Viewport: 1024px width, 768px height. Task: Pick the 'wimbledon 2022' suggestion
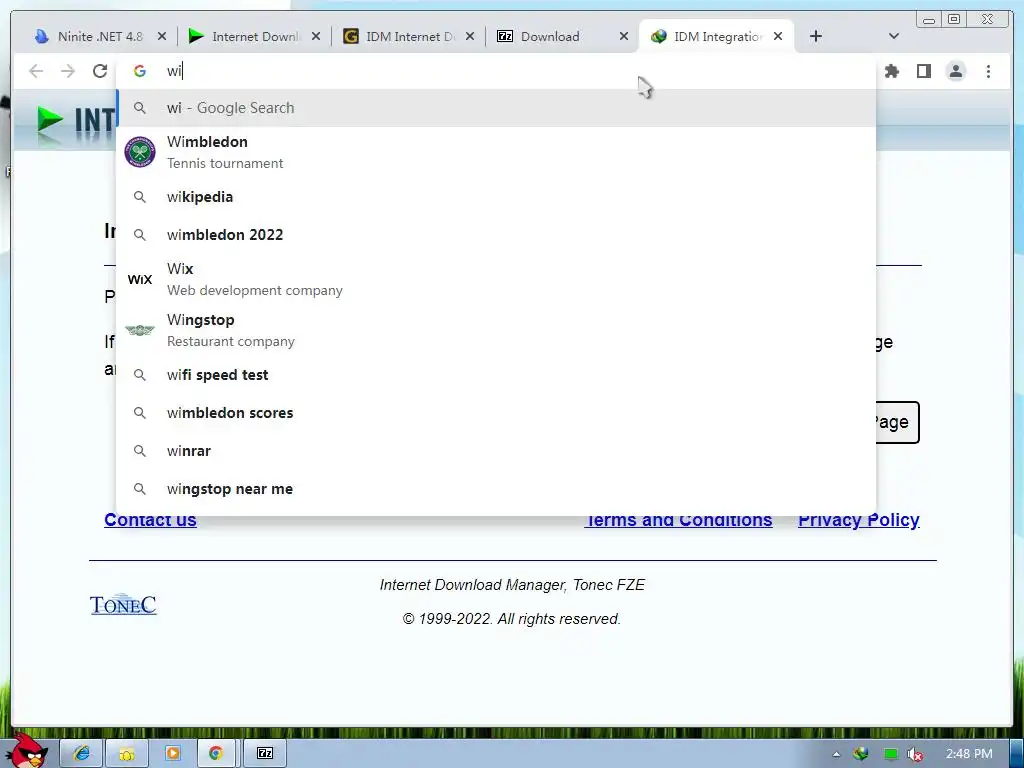pyautogui.click(x=496, y=234)
